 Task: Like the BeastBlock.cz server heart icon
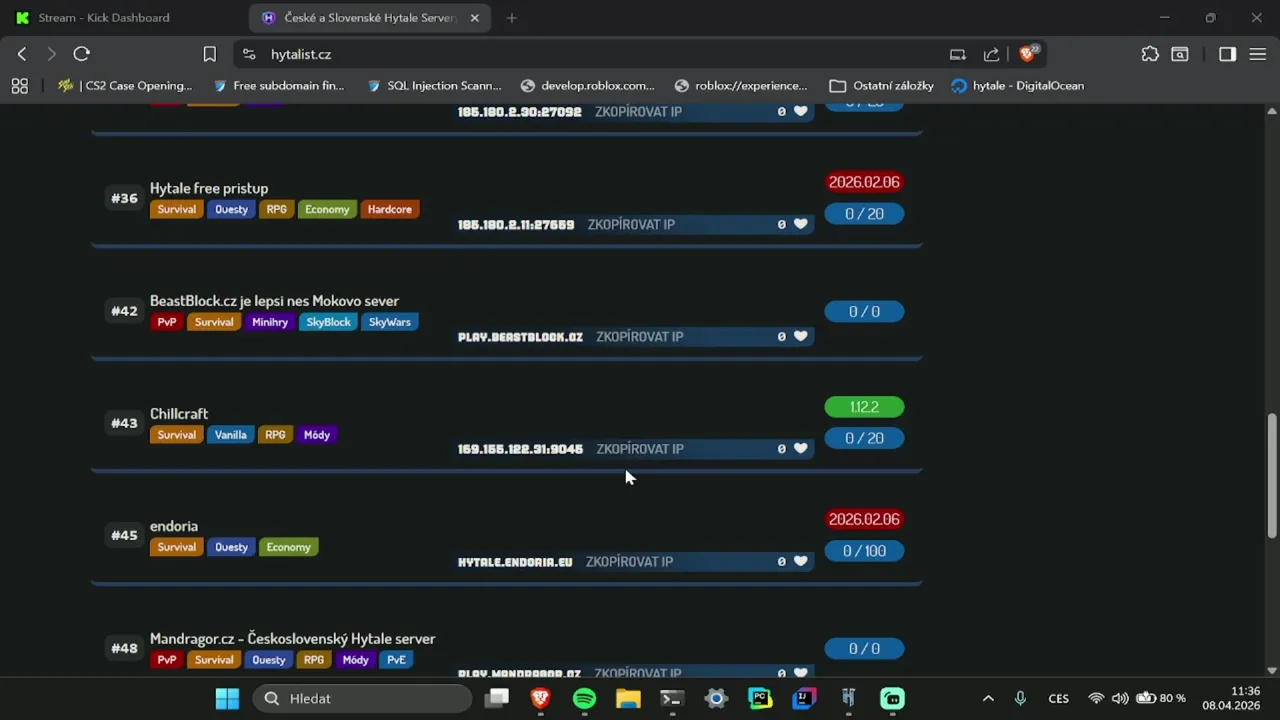click(x=800, y=336)
